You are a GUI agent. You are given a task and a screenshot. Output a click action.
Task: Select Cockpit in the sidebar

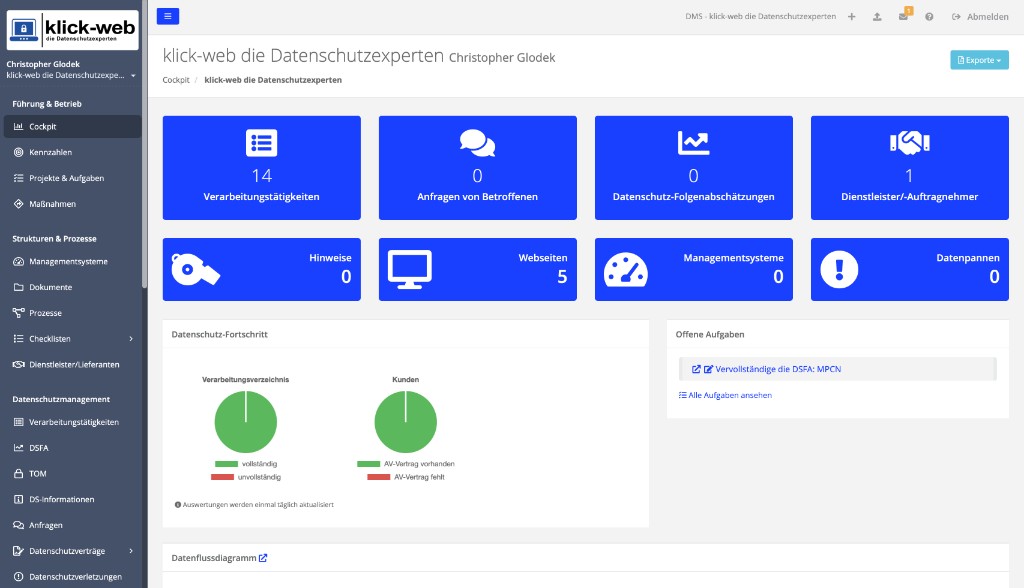click(x=72, y=127)
